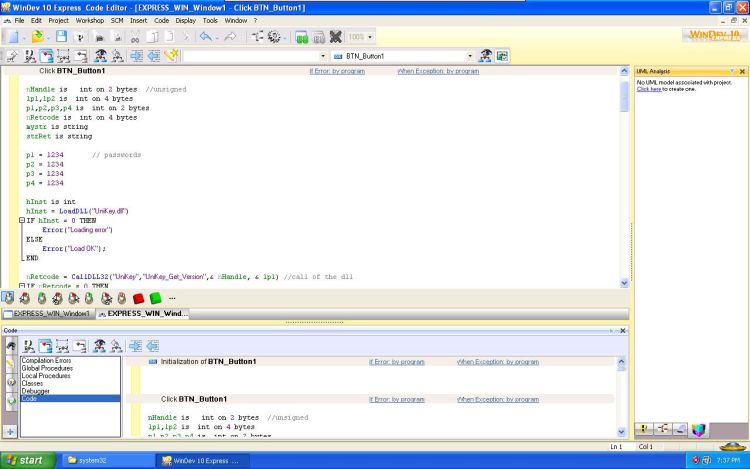Click the red cube icon in the debug bar
This screenshot has height=469, width=750.
pos(138,298)
